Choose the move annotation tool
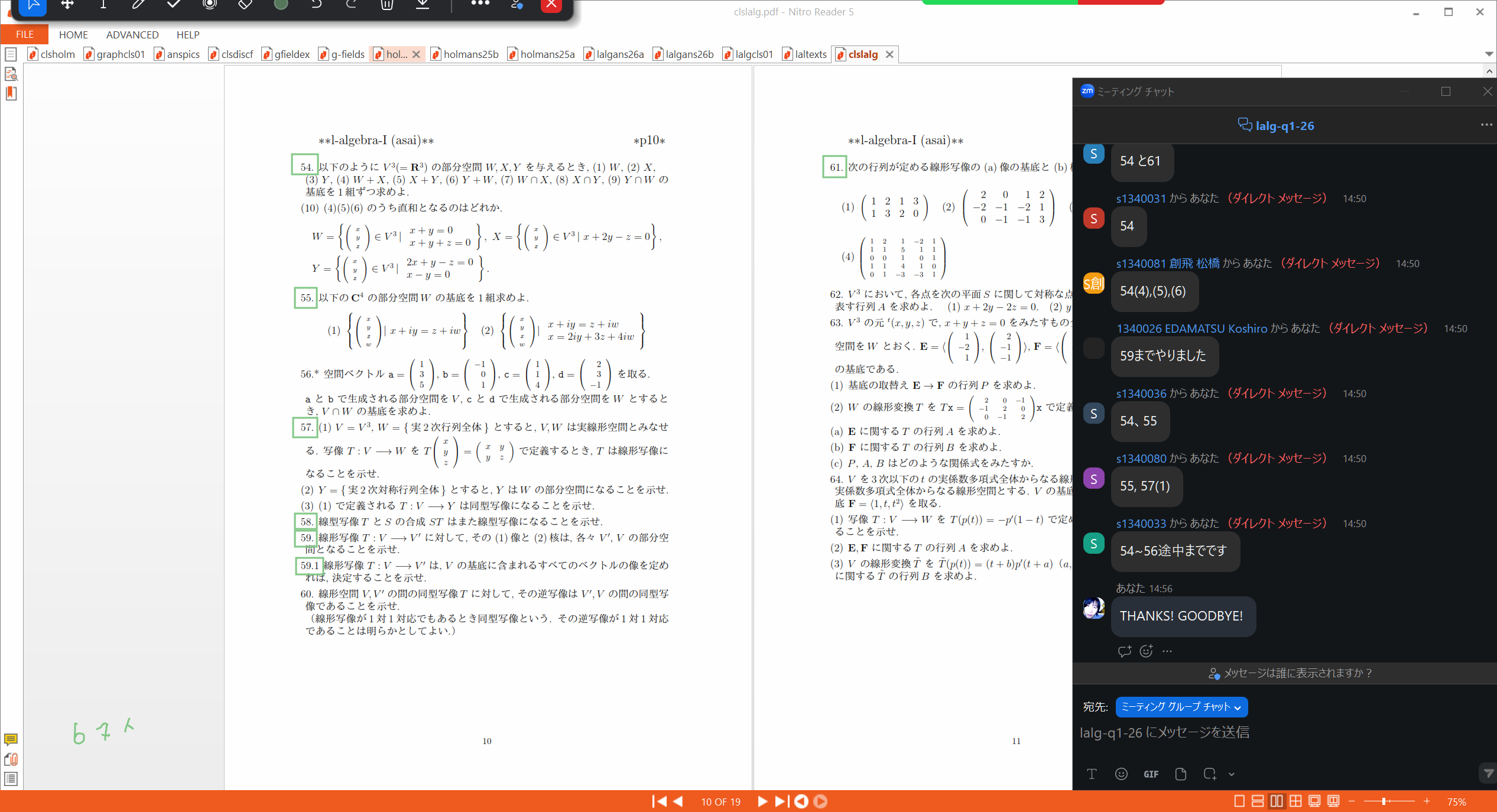The width and height of the screenshot is (1497, 812). tap(68, 5)
